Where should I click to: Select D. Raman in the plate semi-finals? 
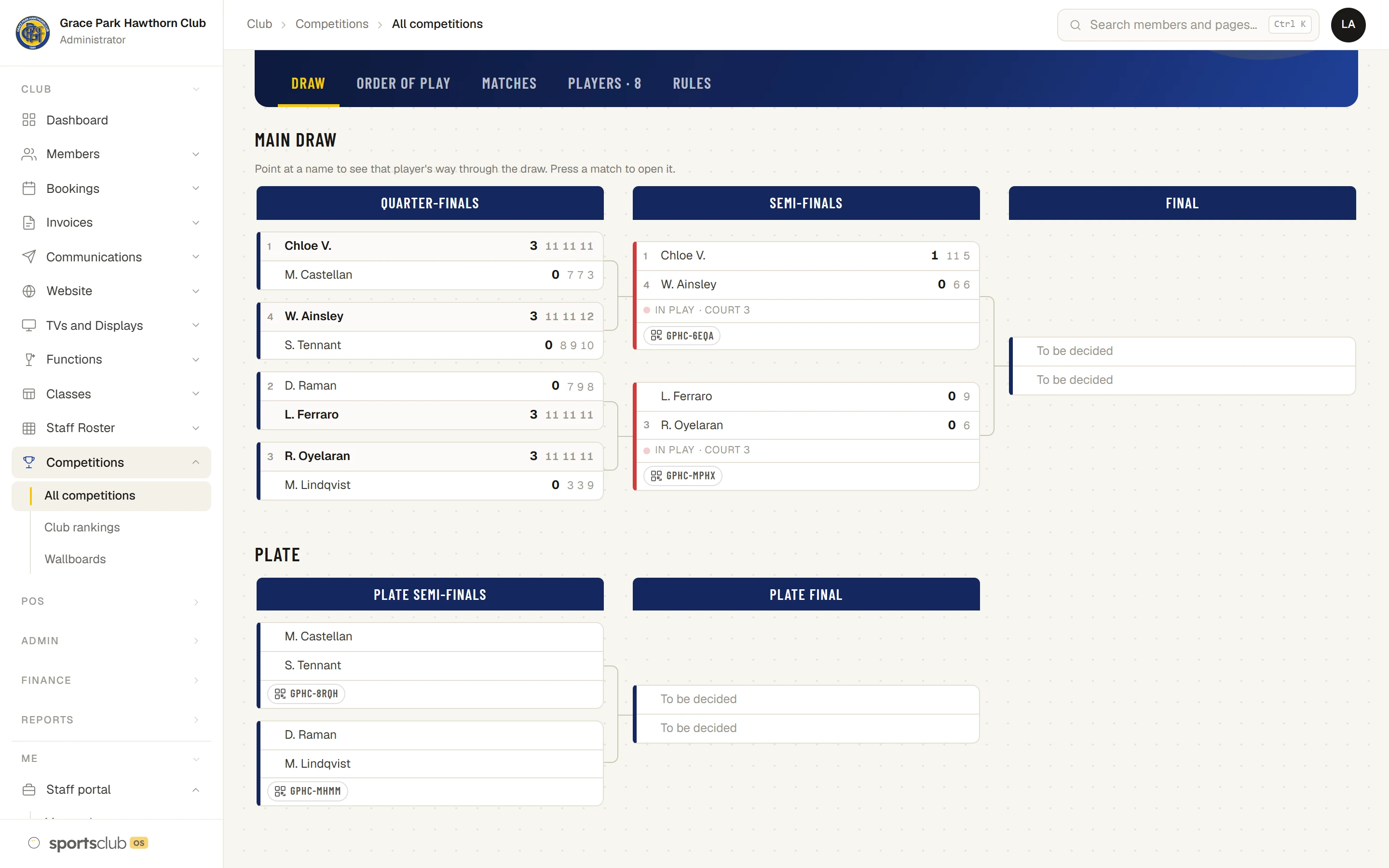[x=432, y=735]
